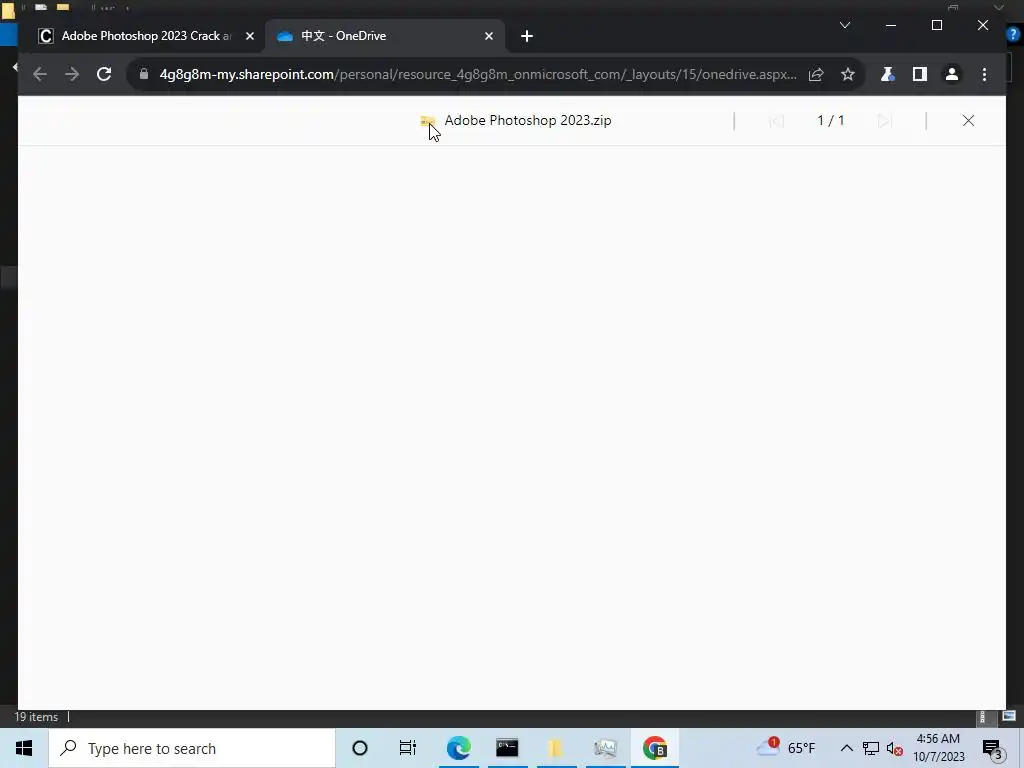Go to next file in viewer

(x=885, y=121)
